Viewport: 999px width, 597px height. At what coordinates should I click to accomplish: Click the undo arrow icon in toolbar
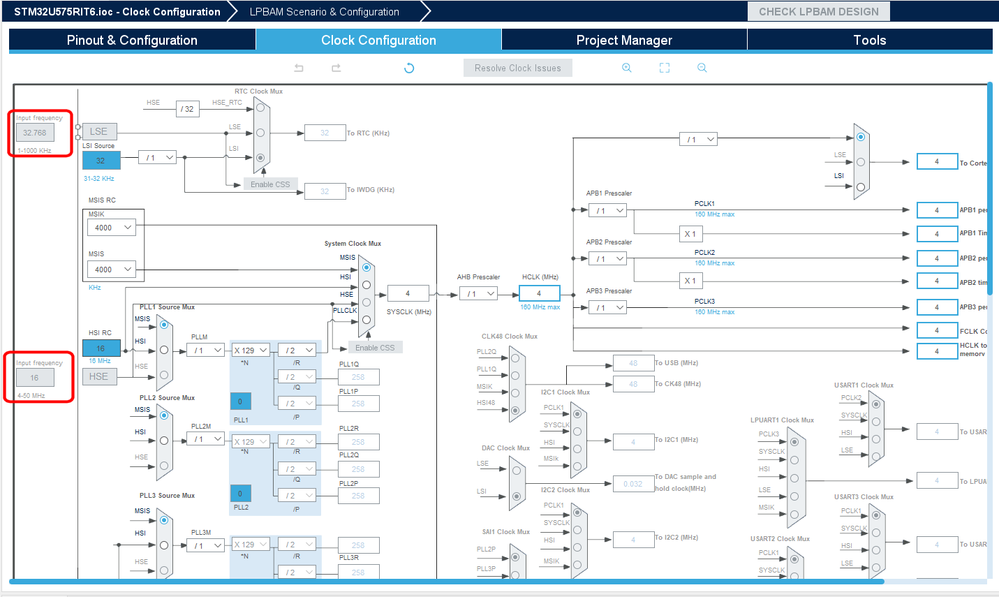pyautogui.click(x=299, y=68)
